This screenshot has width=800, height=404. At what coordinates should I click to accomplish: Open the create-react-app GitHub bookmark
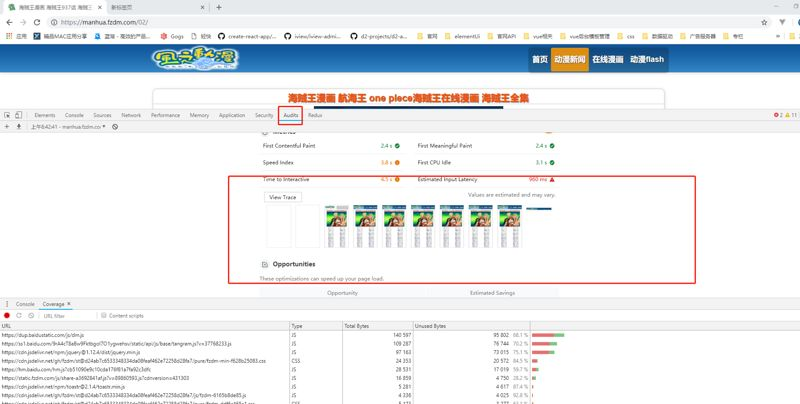[x=247, y=36]
